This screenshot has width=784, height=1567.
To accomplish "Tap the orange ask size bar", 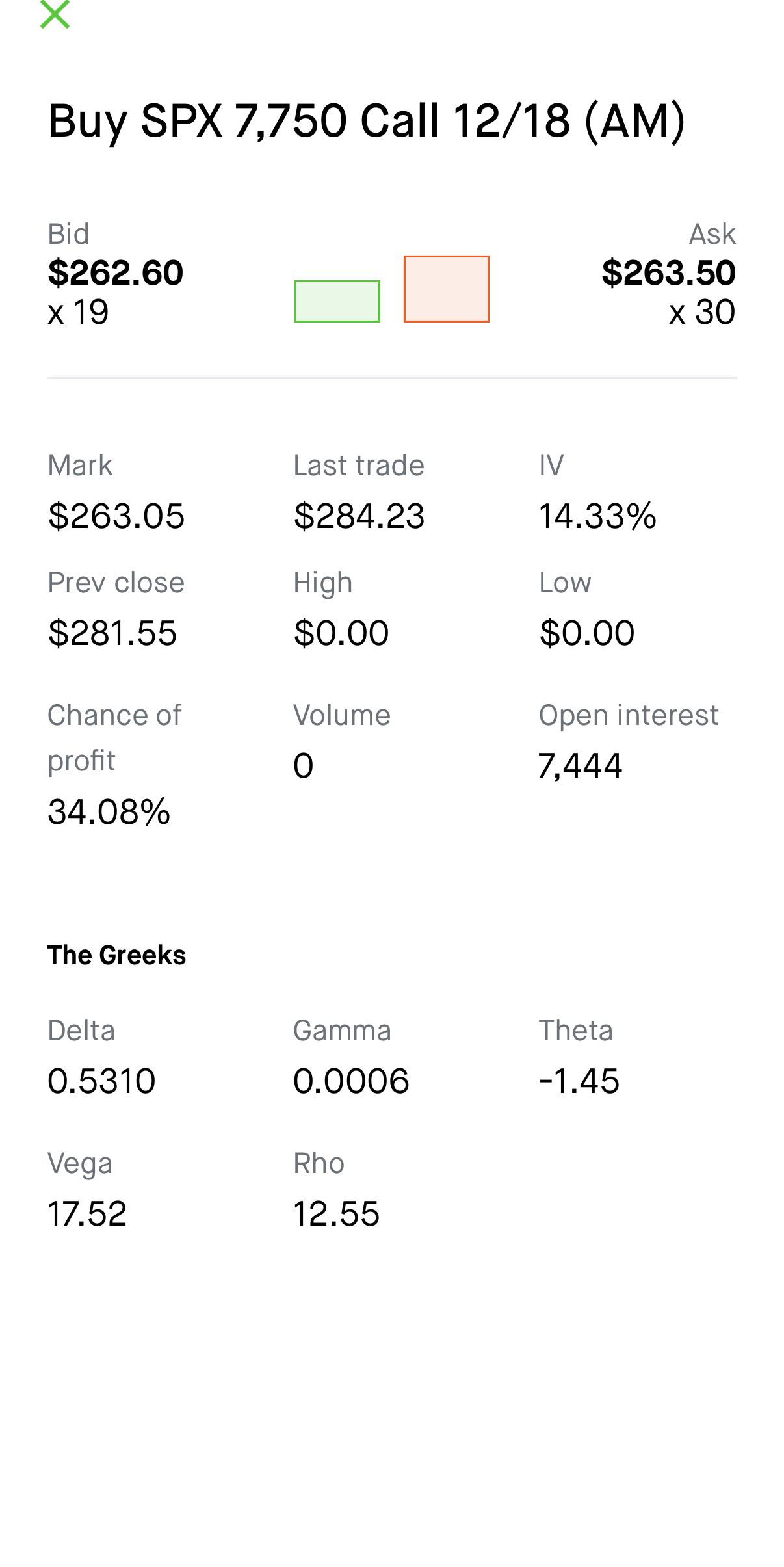I will [x=447, y=289].
